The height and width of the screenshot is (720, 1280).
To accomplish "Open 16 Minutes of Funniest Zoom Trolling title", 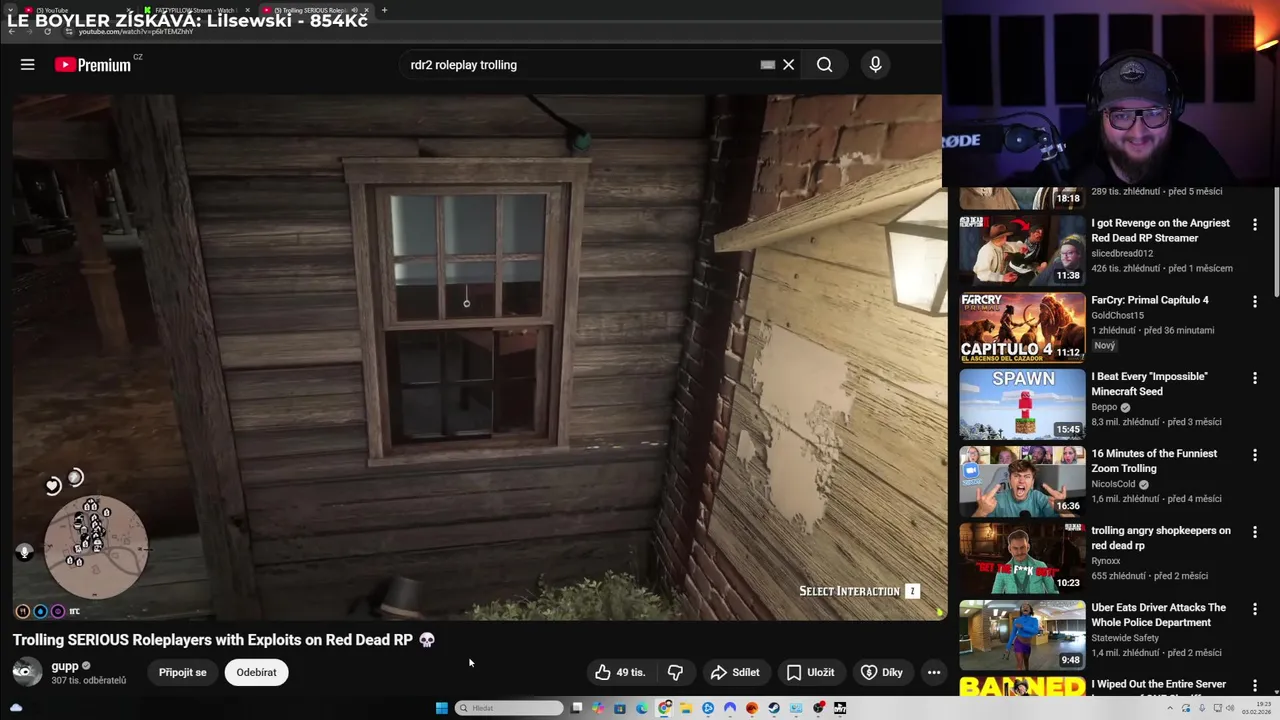I will click(x=1154, y=461).
